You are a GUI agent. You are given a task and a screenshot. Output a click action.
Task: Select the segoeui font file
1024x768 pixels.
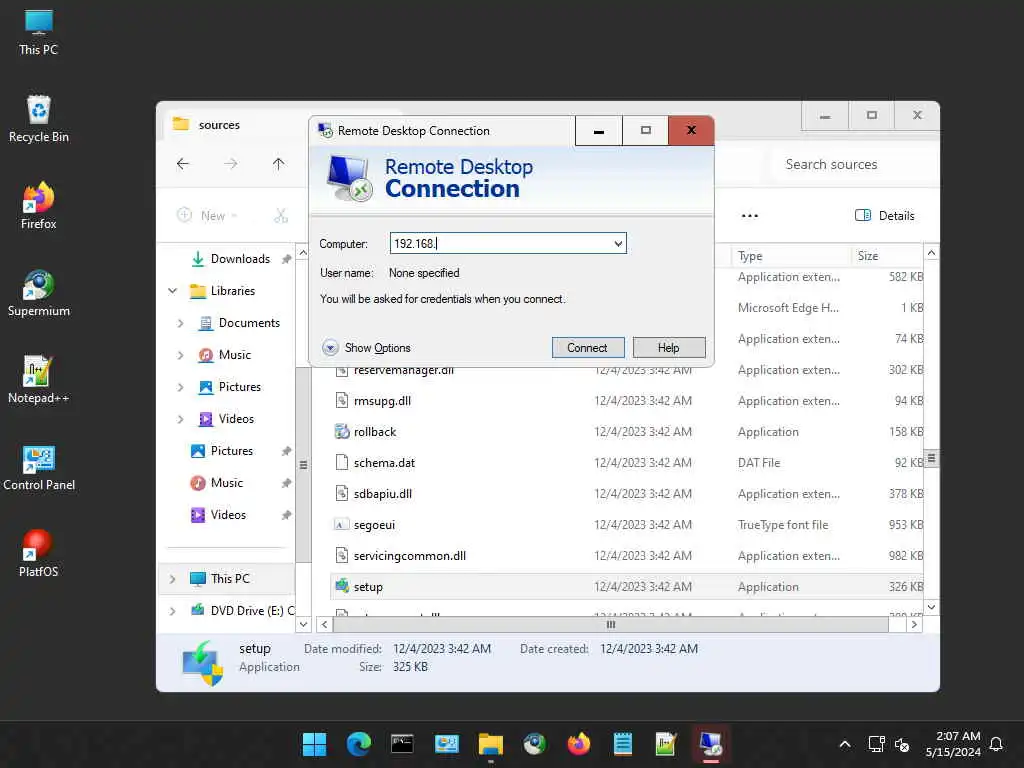626,524
